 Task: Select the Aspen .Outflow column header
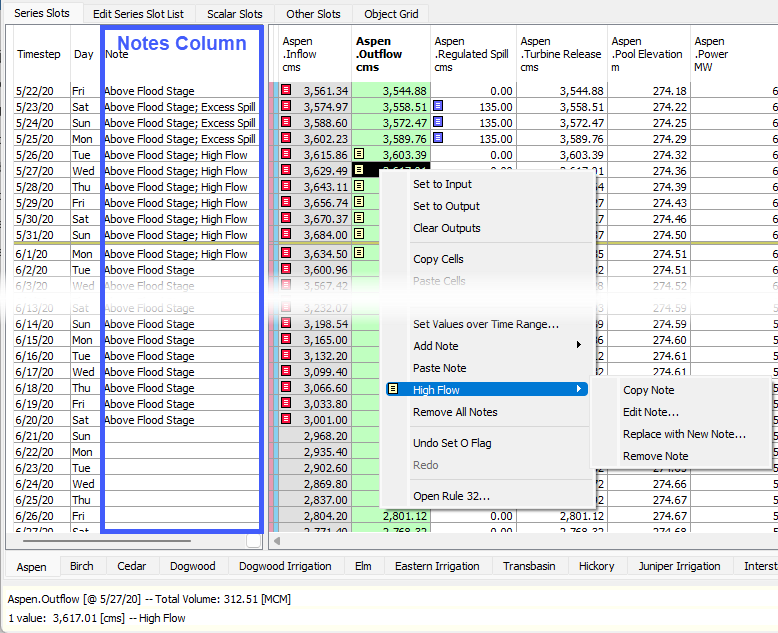pos(380,54)
